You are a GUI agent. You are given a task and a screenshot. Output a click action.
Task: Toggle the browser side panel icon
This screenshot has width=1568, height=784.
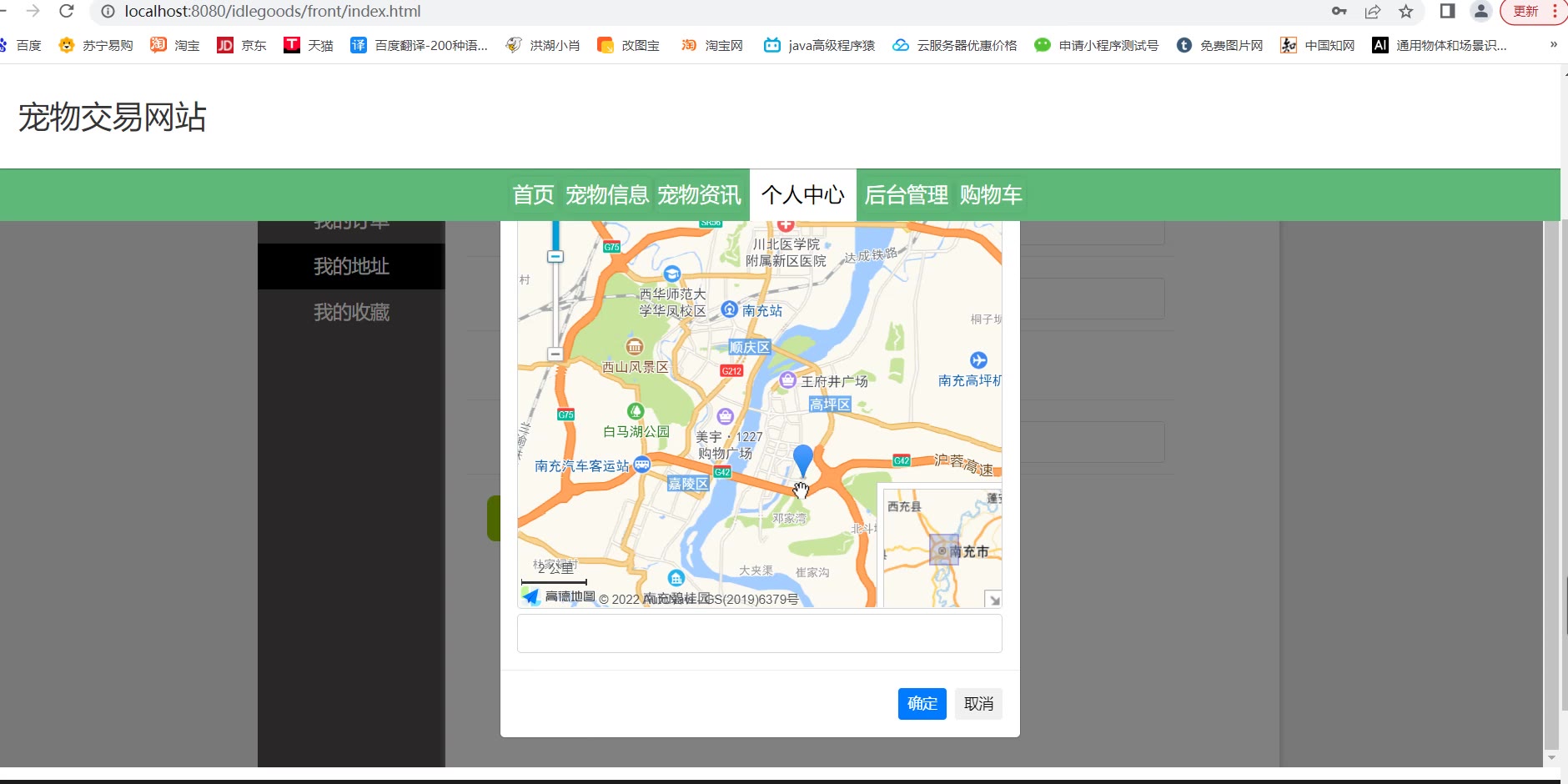pos(1448,11)
